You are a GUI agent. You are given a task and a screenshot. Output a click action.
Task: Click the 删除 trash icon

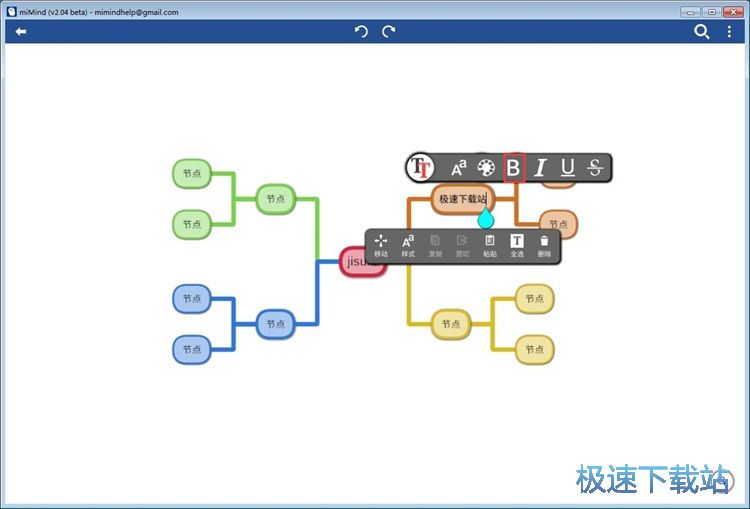[x=544, y=246]
